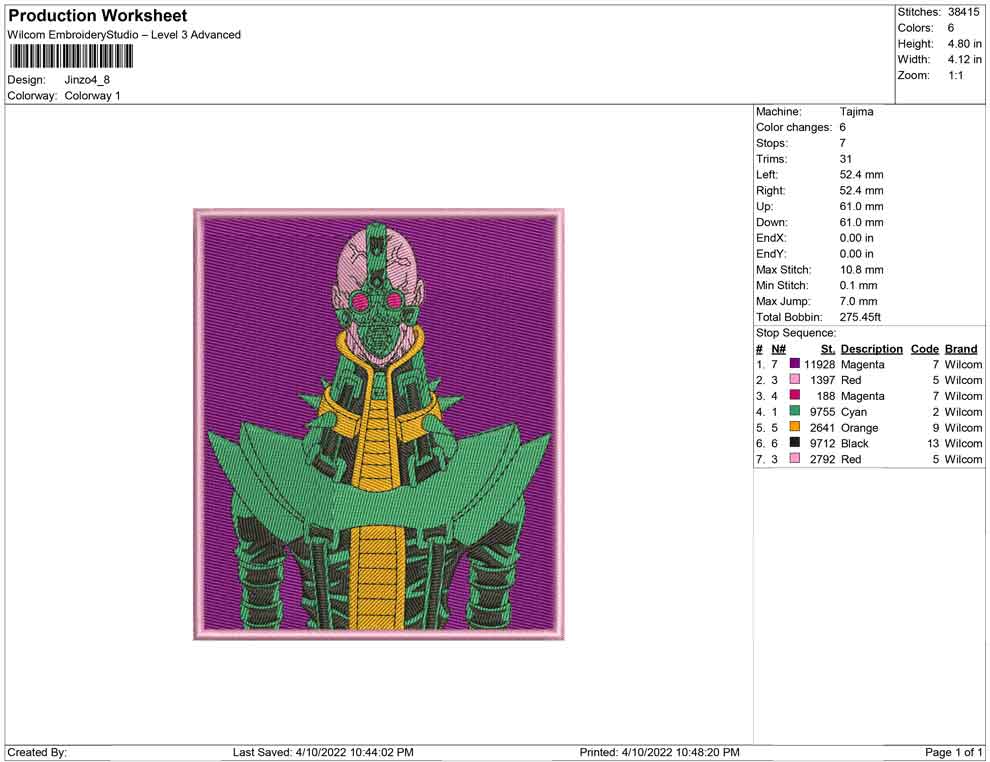Click the Production Worksheet title
Screen dimensions: 990x762
[x=97, y=16]
